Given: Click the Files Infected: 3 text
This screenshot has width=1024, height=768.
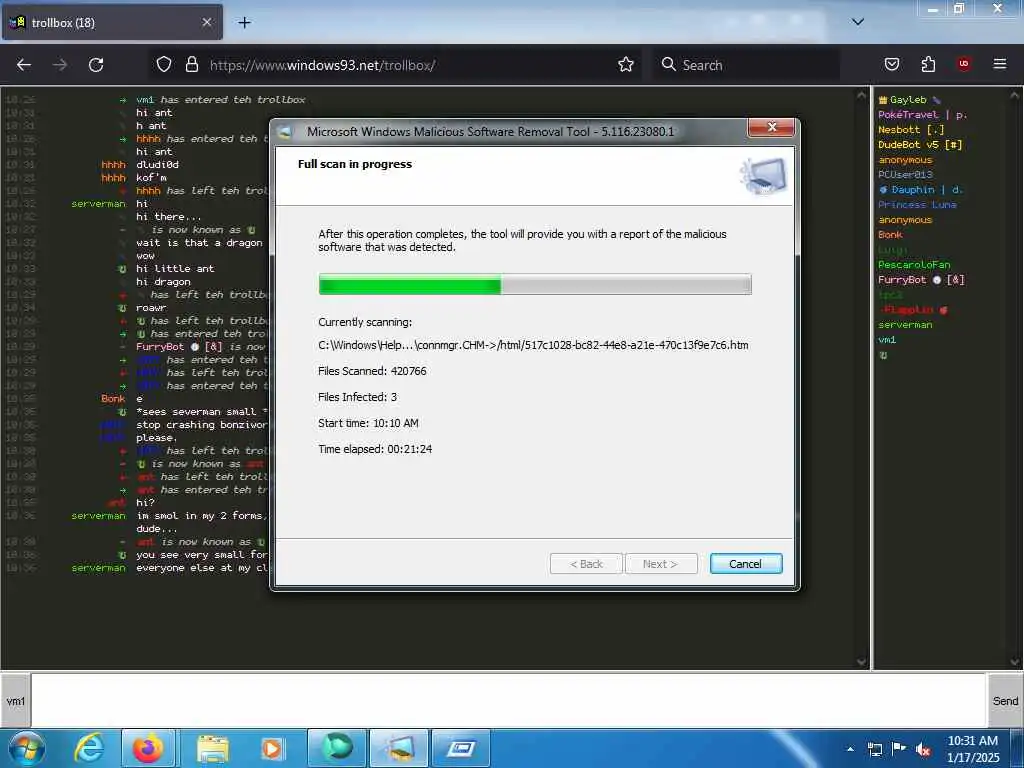Looking at the screenshot, I should (357, 397).
